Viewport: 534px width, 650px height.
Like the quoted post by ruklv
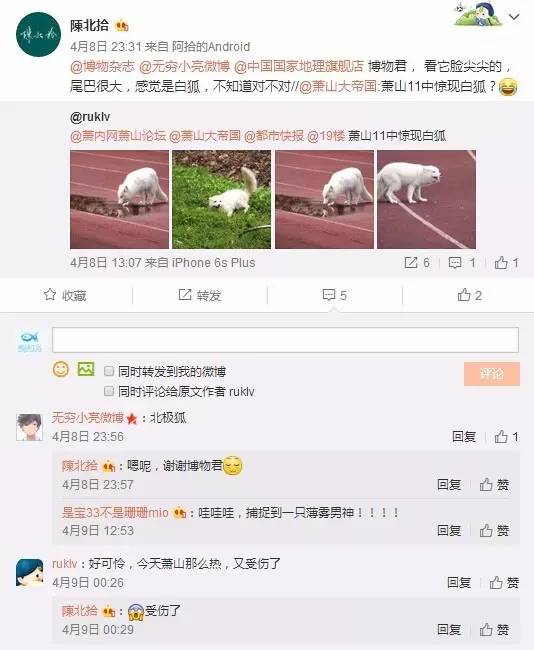[x=506, y=262]
